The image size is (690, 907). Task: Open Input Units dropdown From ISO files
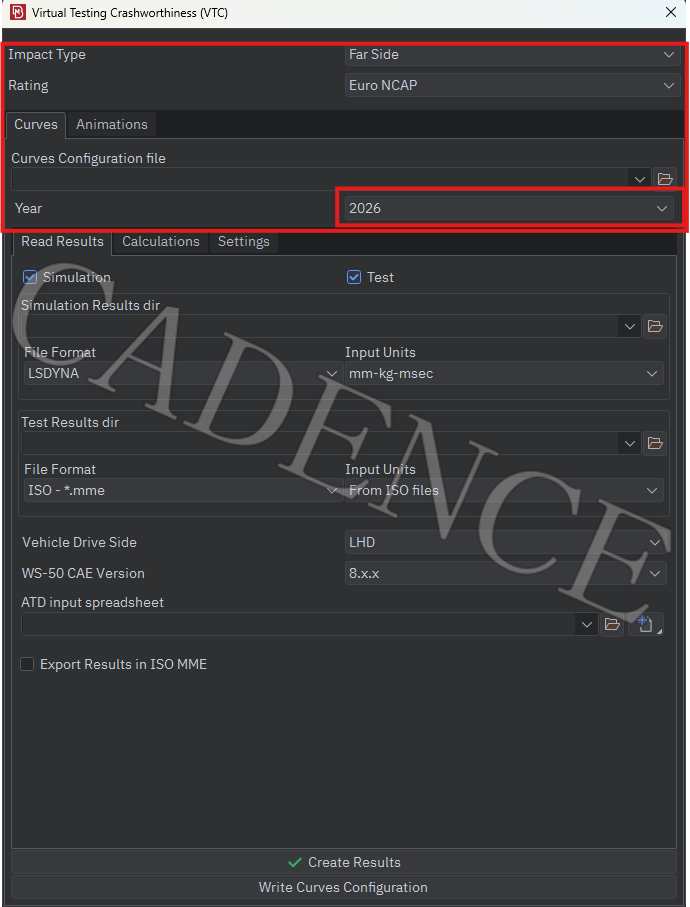pos(504,491)
